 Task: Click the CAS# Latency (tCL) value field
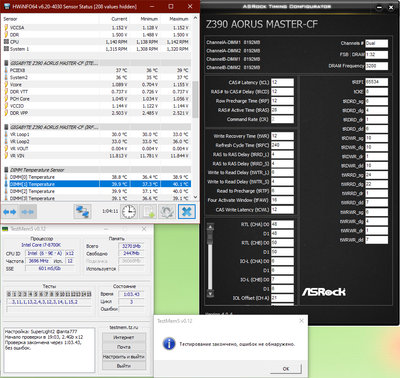[x=282, y=82]
